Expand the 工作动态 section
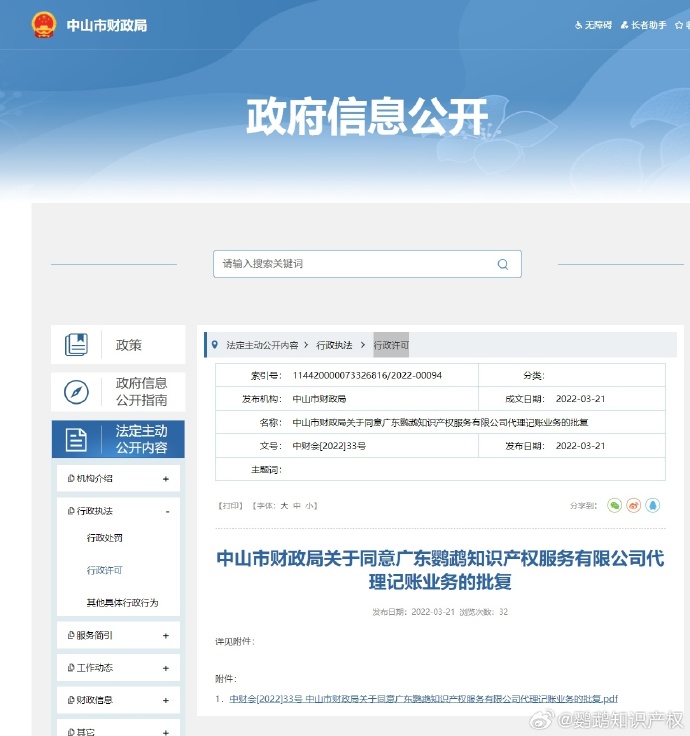690x736 pixels. tap(166, 667)
